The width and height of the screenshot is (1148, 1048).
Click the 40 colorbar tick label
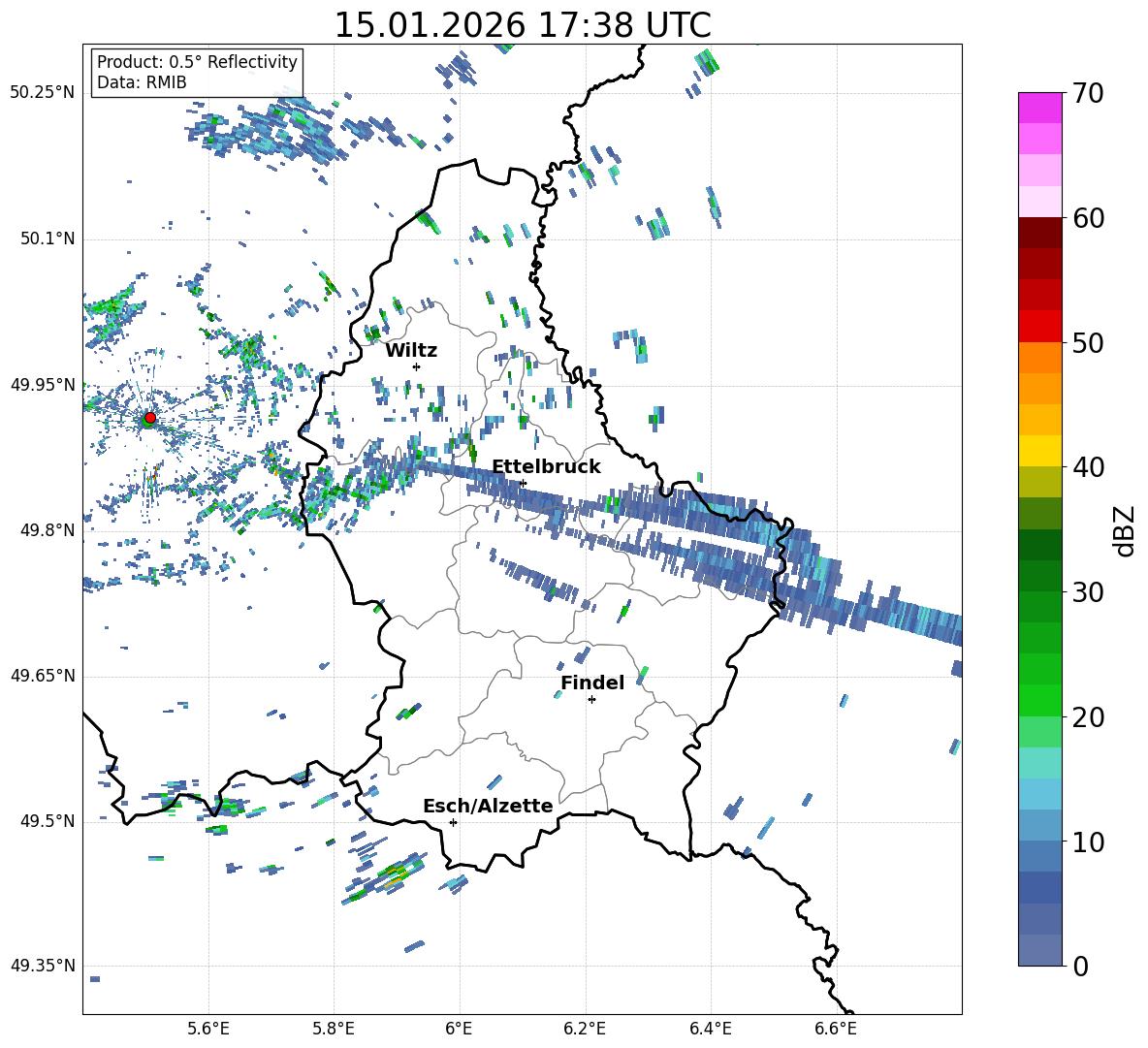[1088, 467]
